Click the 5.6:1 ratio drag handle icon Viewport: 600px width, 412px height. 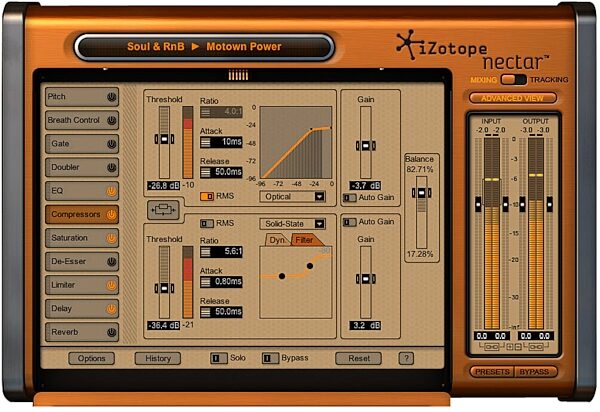tap(205, 252)
